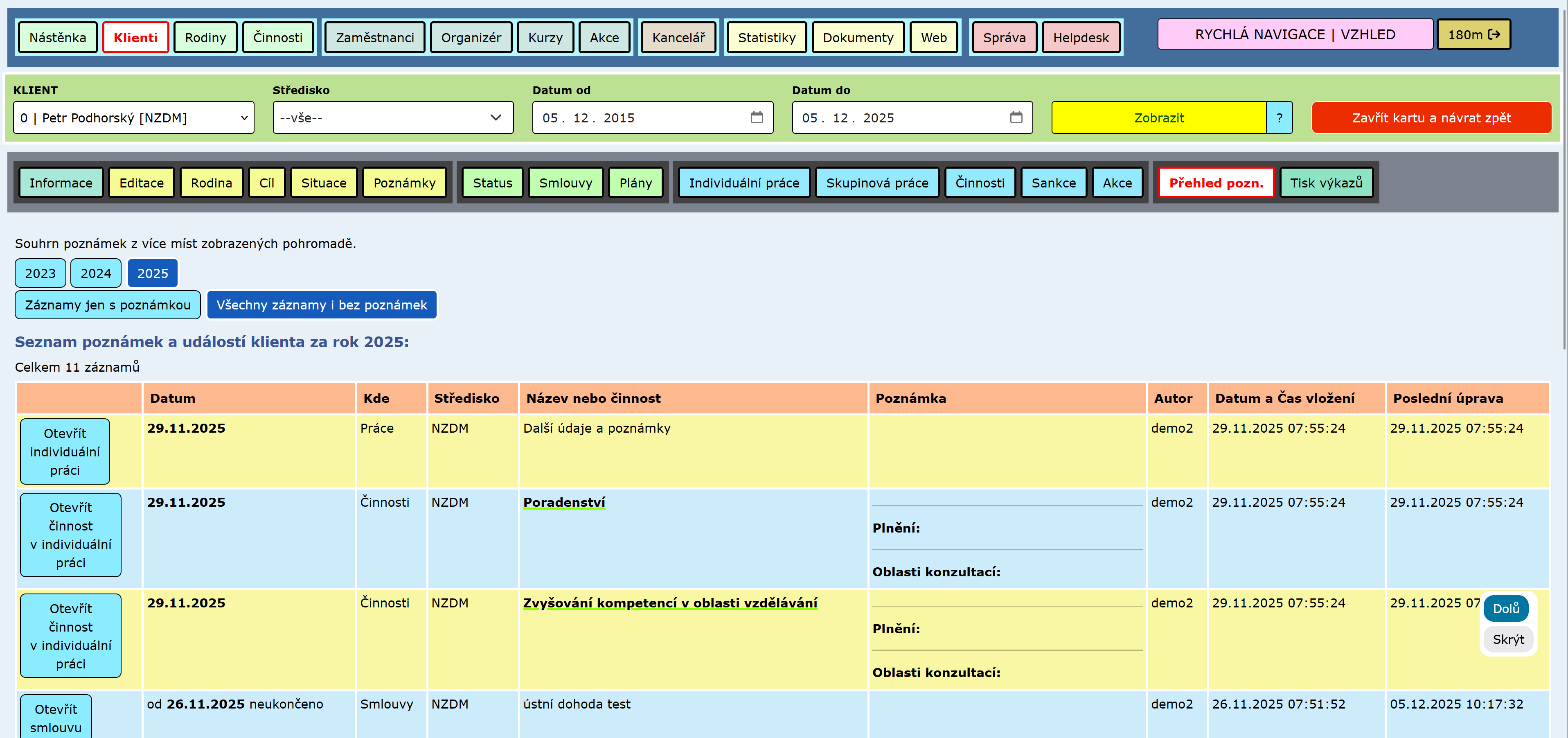This screenshot has height=738, width=1568.
Task: Go to Statistiky in main menu
Action: [x=766, y=38]
